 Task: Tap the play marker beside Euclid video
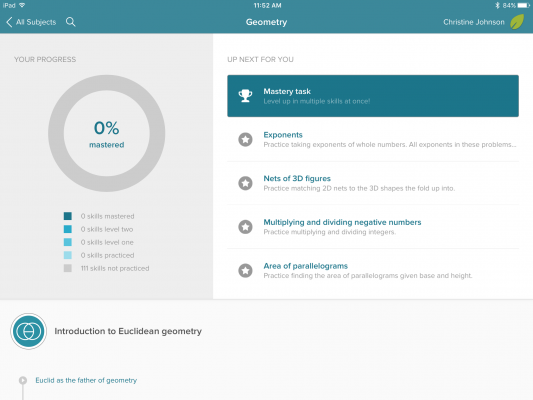pos(23,380)
